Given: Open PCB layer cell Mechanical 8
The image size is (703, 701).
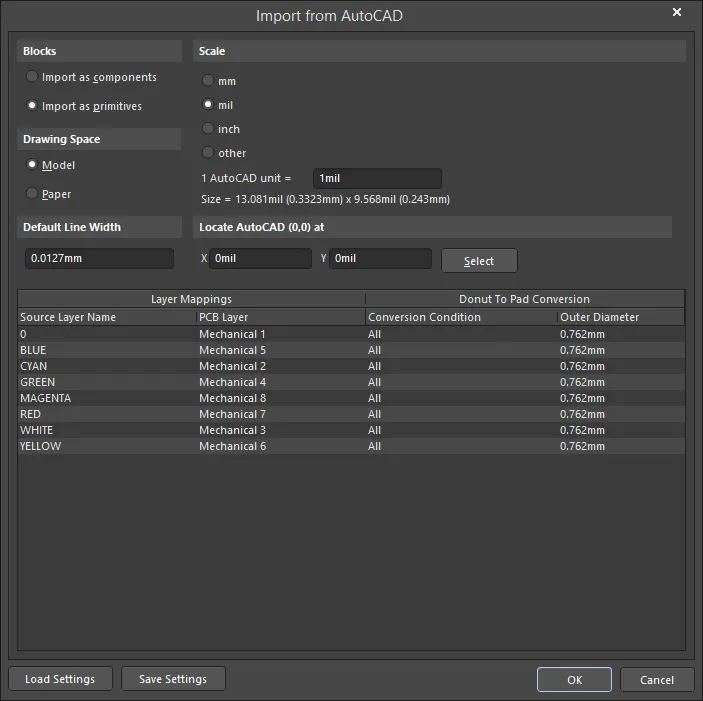Looking at the screenshot, I should coord(281,398).
